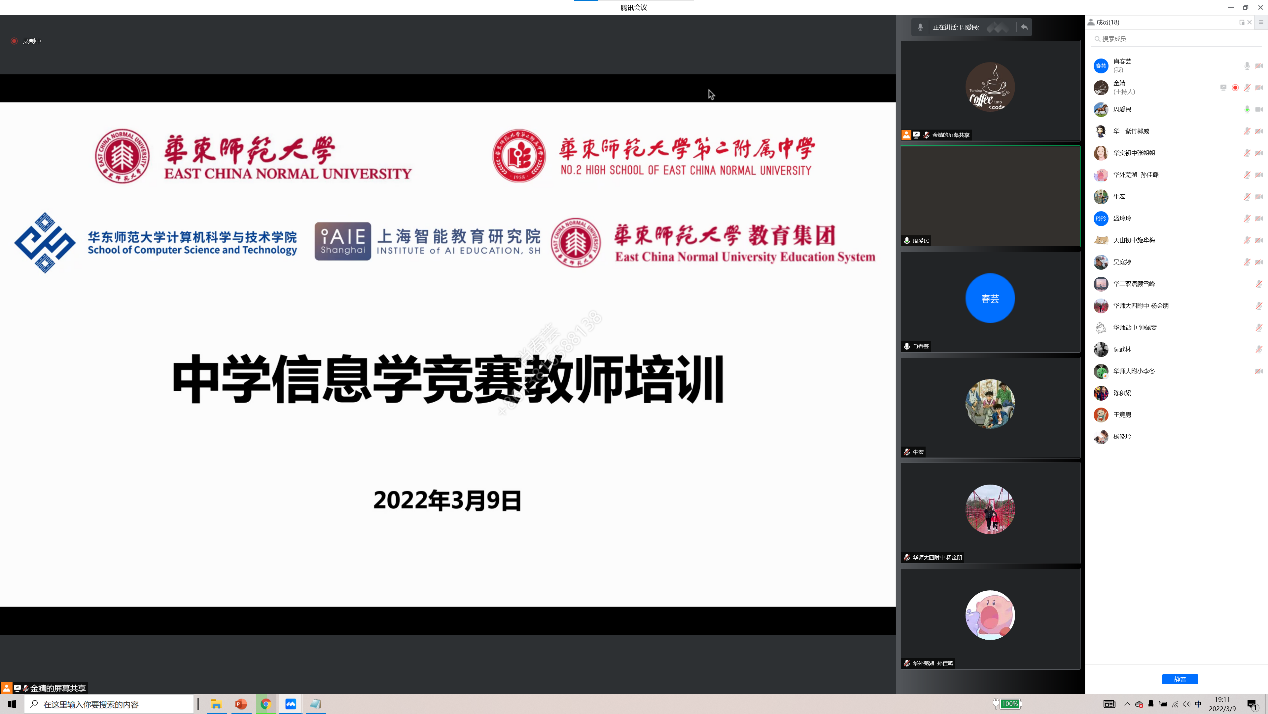The height and width of the screenshot is (714, 1268).
Task: Open Google Chrome from the taskbar
Action: 265,704
